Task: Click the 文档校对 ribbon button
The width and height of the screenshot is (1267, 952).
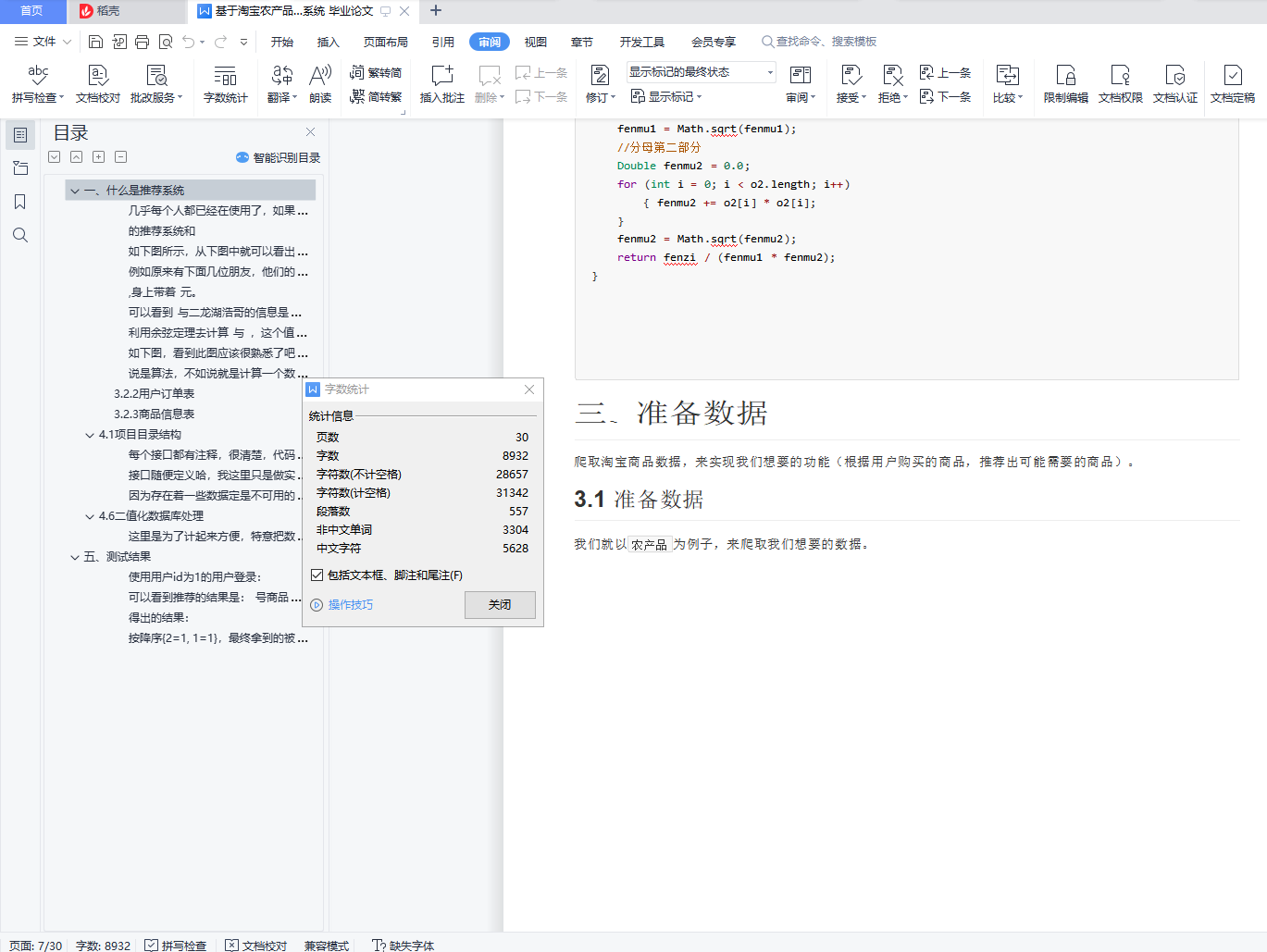Action: 98,83
